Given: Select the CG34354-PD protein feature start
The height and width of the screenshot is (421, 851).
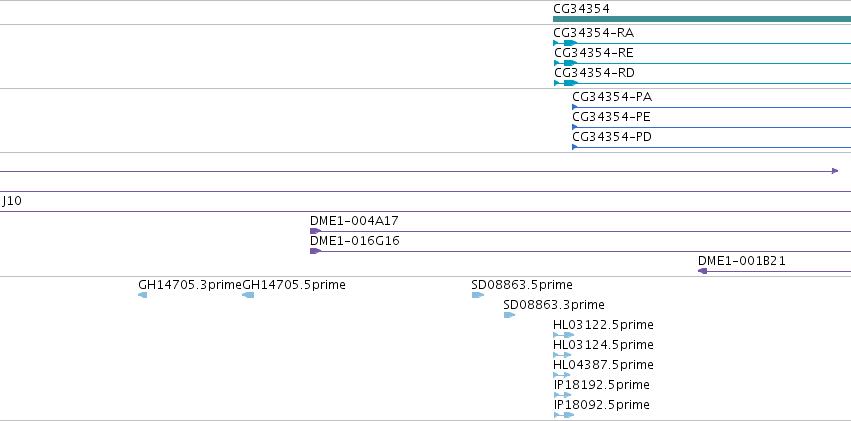Looking at the screenshot, I should click(x=575, y=147).
